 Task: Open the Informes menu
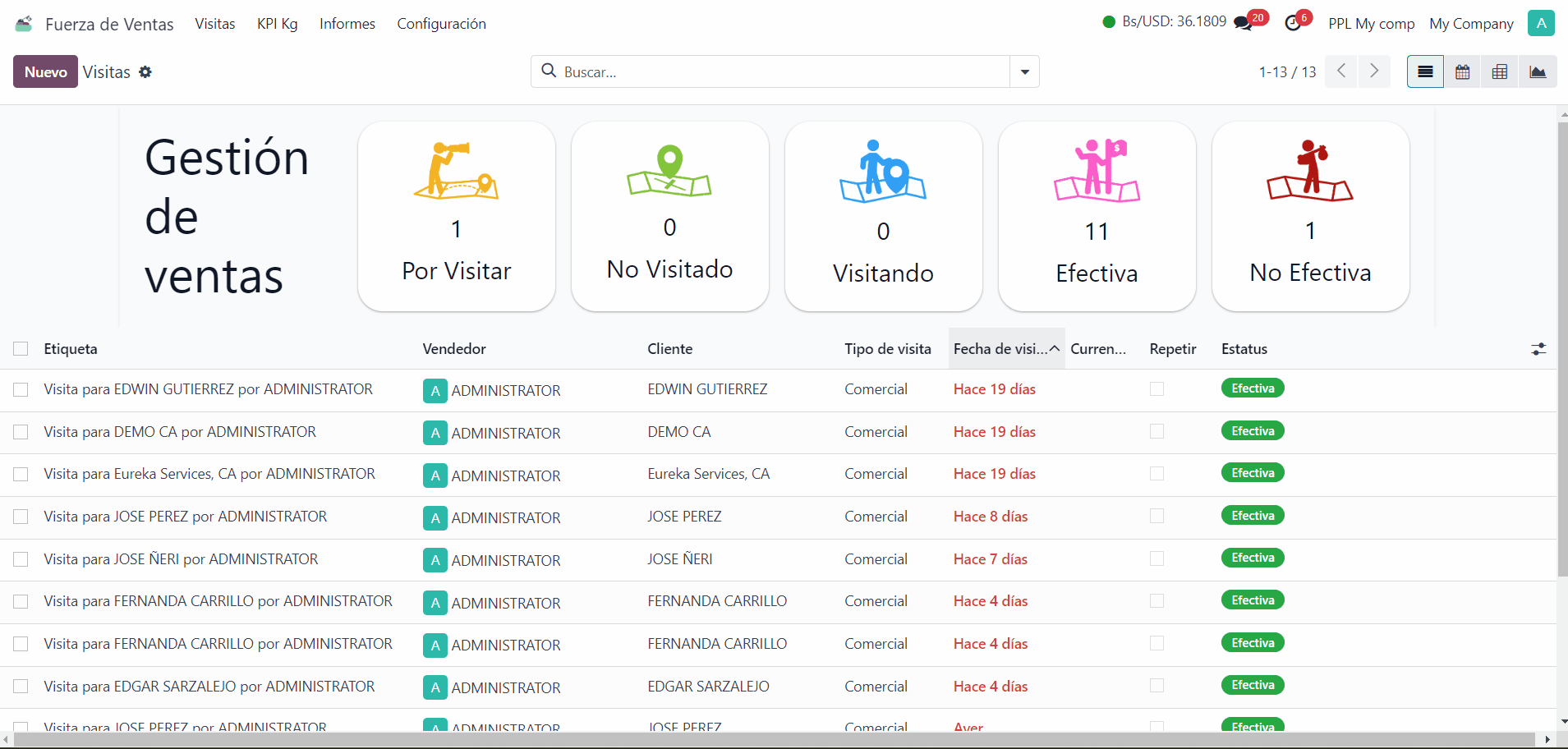pyautogui.click(x=347, y=23)
